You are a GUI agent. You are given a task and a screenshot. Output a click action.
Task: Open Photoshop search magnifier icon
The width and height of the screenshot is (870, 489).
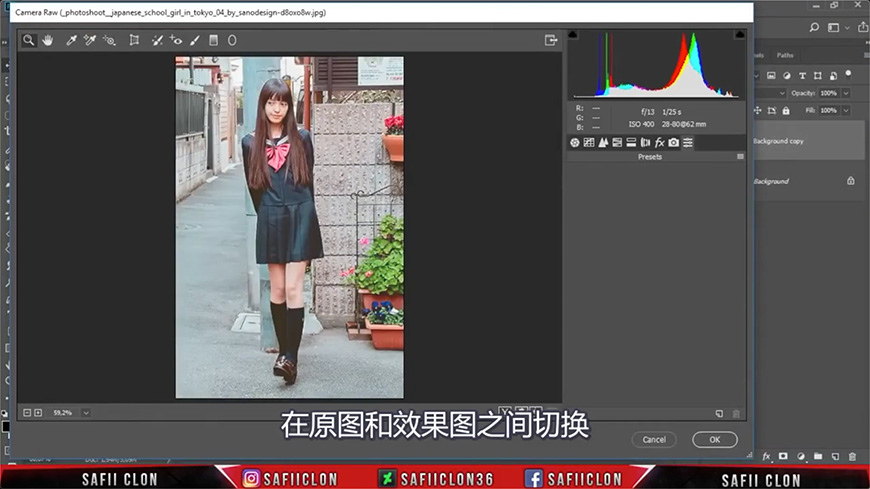(814, 27)
